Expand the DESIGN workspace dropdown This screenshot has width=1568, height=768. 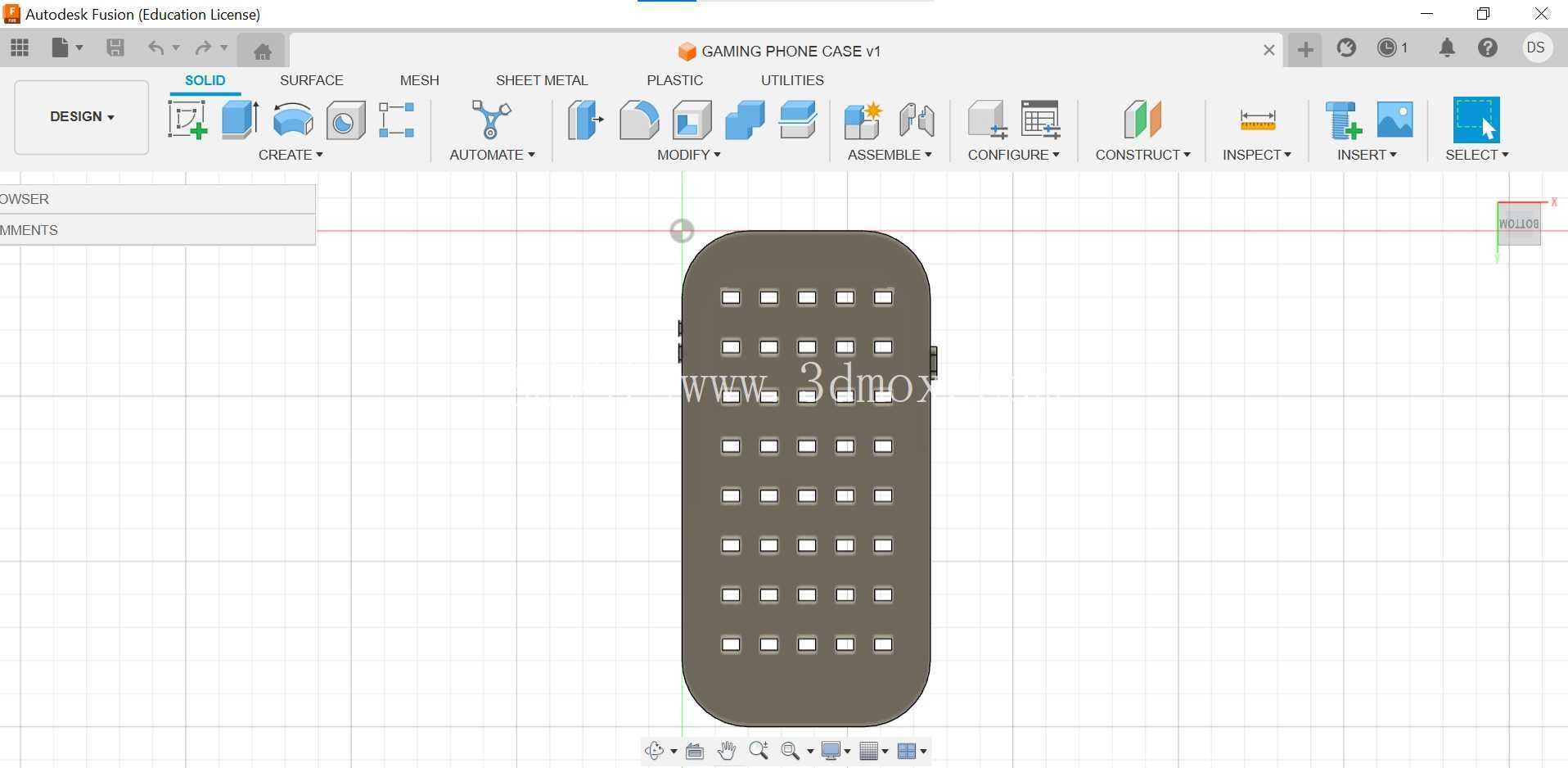pos(82,117)
